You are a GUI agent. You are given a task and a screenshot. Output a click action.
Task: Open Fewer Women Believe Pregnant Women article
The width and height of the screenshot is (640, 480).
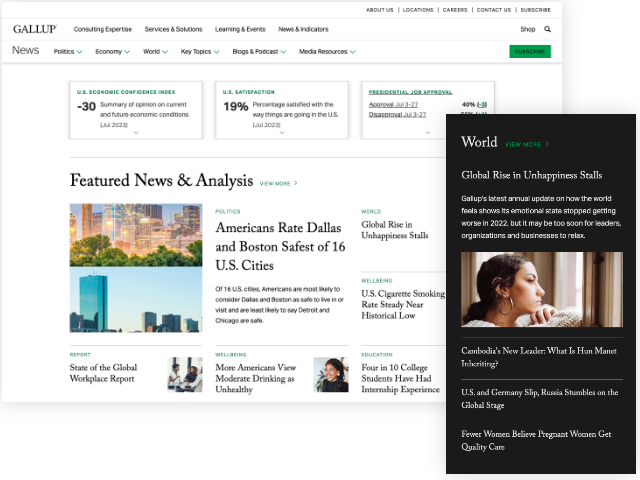pyautogui.click(x=536, y=440)
